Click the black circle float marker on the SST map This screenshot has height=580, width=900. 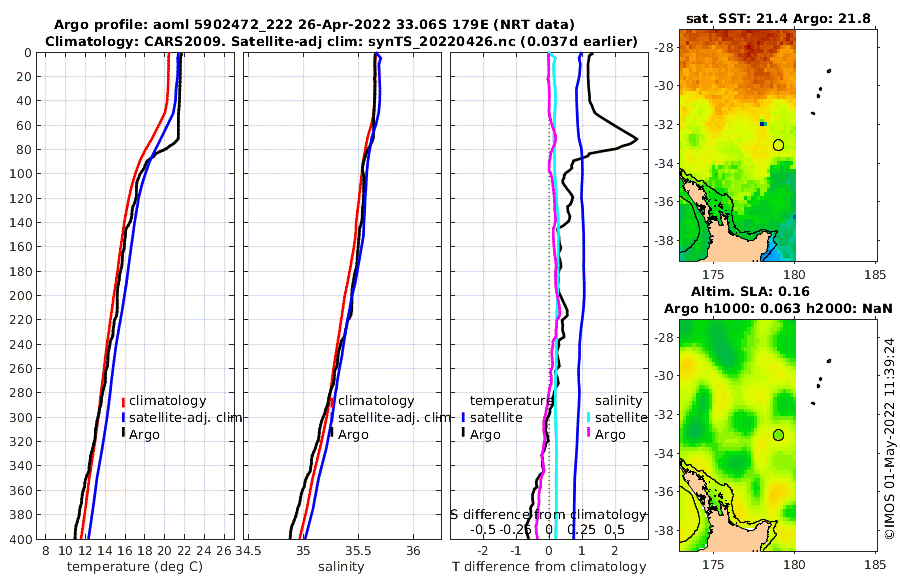pyautogui.click(x=778, y=145)
